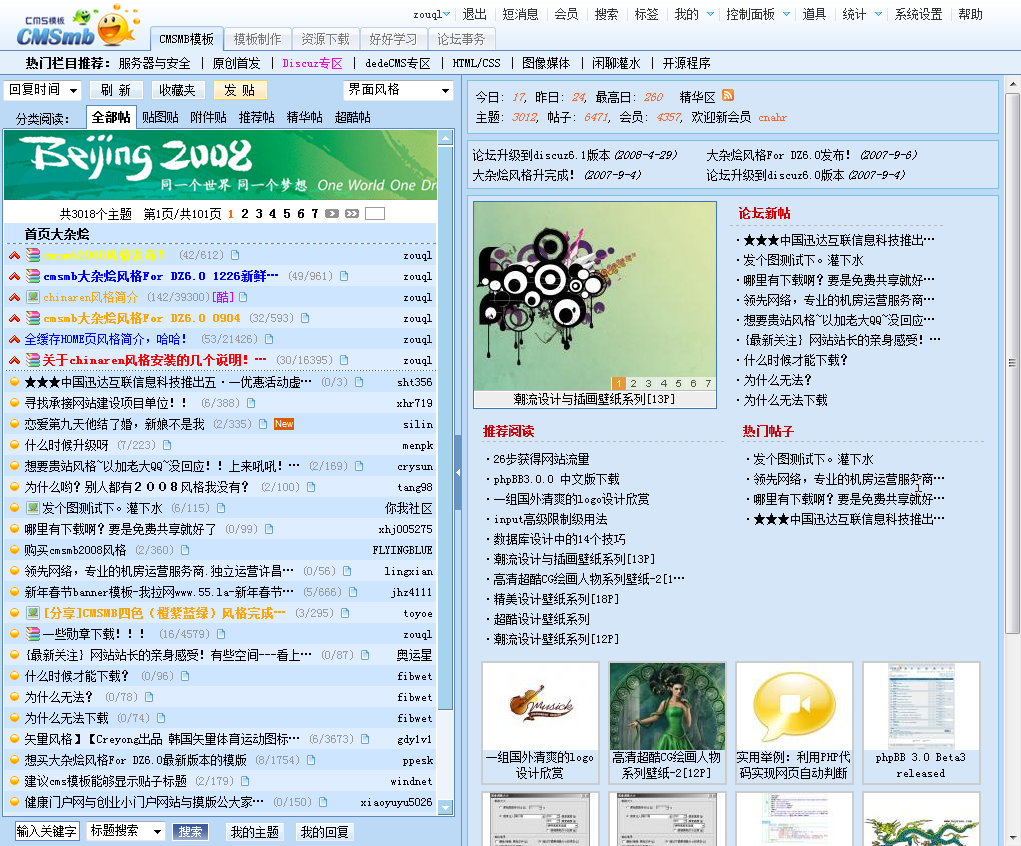1021x846 pixels.
Task: Open the Discuz专区 link
Action: pos(313,63)
